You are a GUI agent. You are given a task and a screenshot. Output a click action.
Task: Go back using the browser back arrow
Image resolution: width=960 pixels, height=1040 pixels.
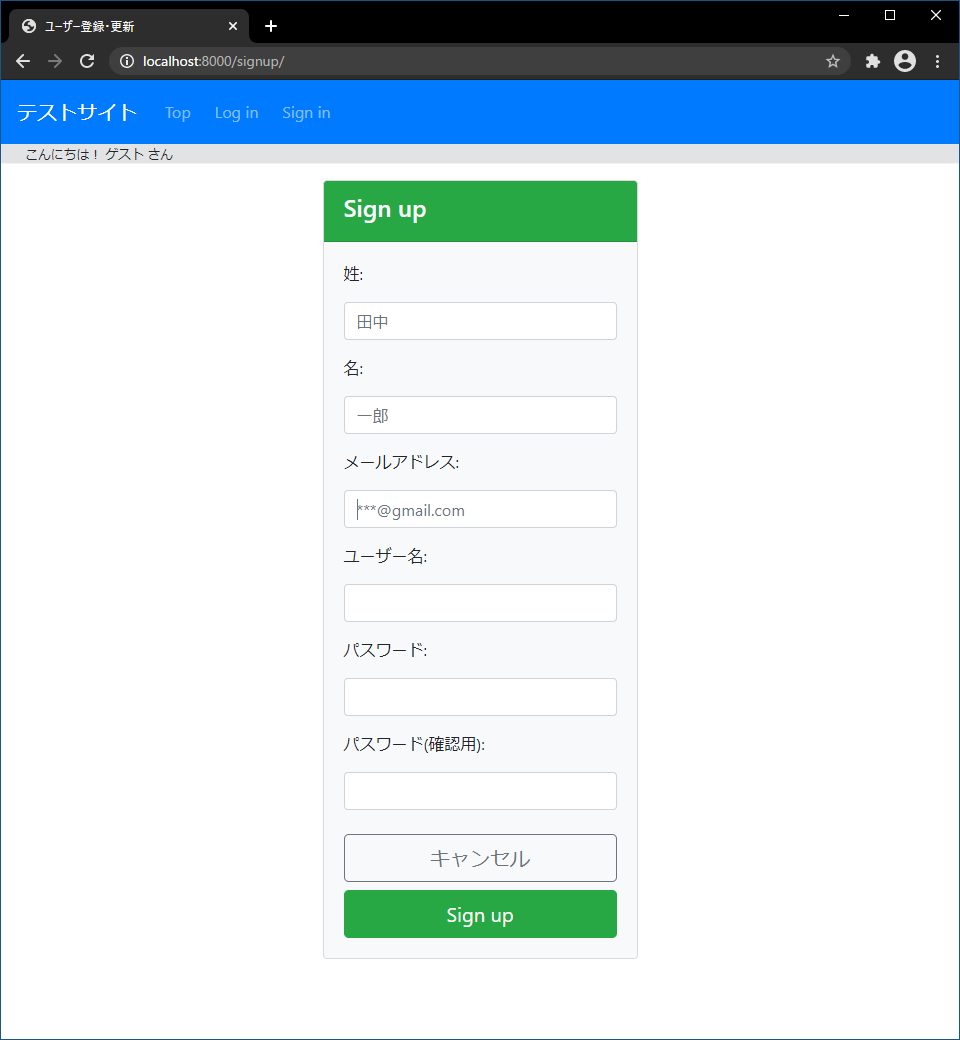coord(23,61)
